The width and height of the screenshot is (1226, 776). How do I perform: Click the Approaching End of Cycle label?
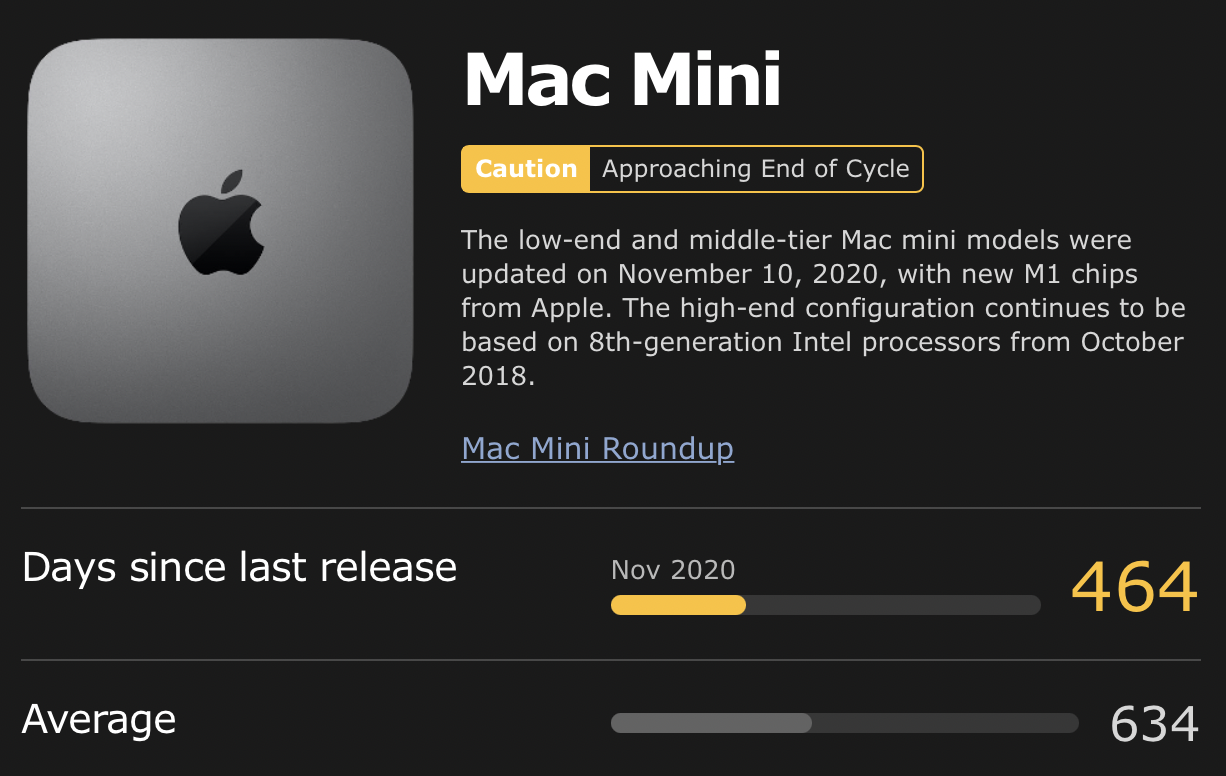pos(755,169)
